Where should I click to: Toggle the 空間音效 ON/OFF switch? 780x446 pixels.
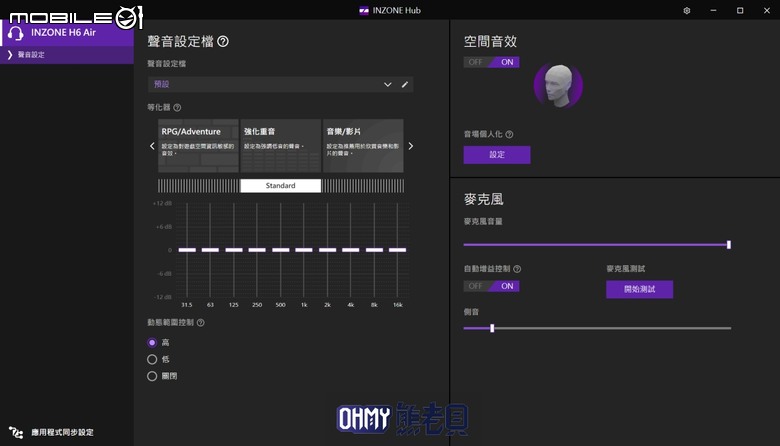coord(491,62)
